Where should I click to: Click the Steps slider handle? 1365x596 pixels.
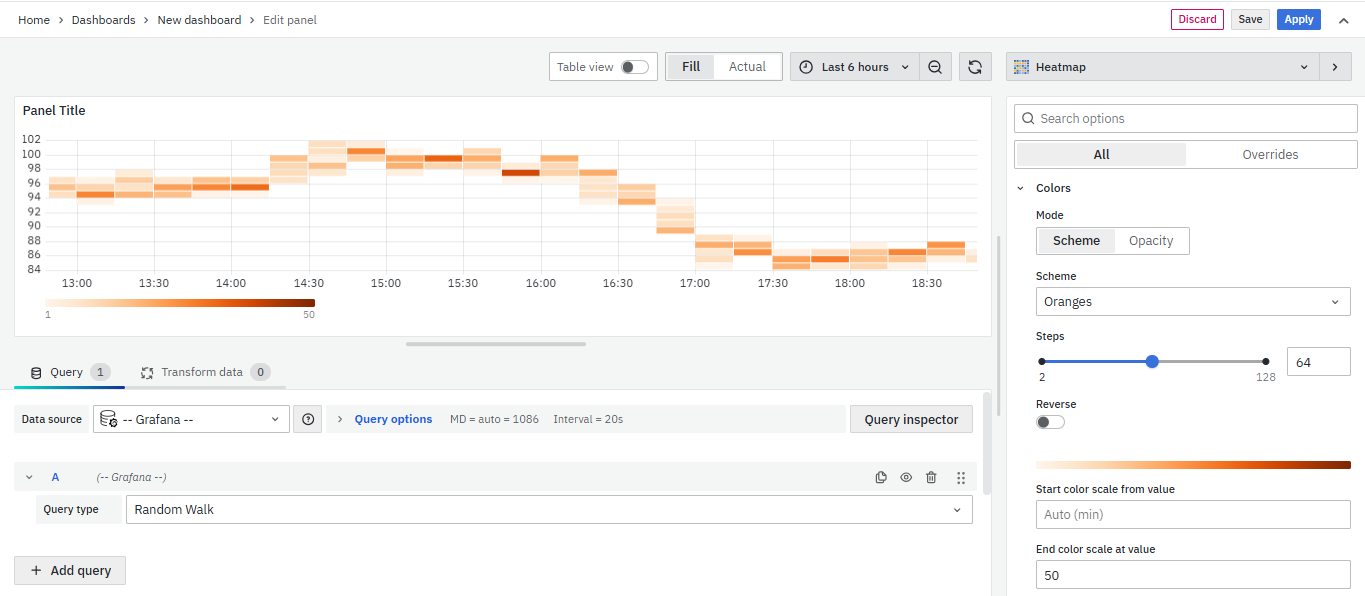click(1152, 361)
